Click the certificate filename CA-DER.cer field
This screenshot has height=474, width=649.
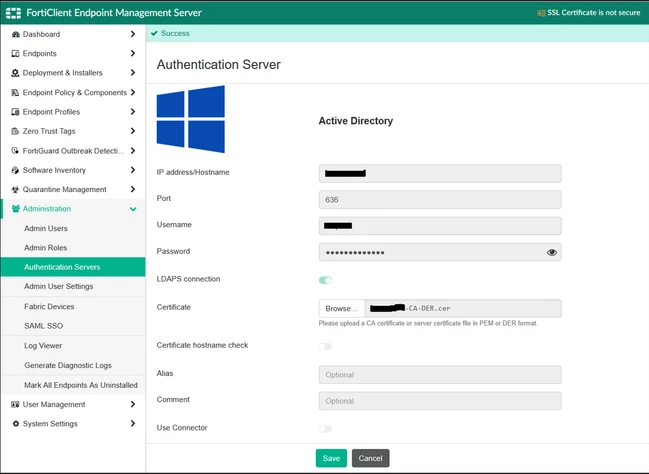pyautogui.click(x=463, y=308)
